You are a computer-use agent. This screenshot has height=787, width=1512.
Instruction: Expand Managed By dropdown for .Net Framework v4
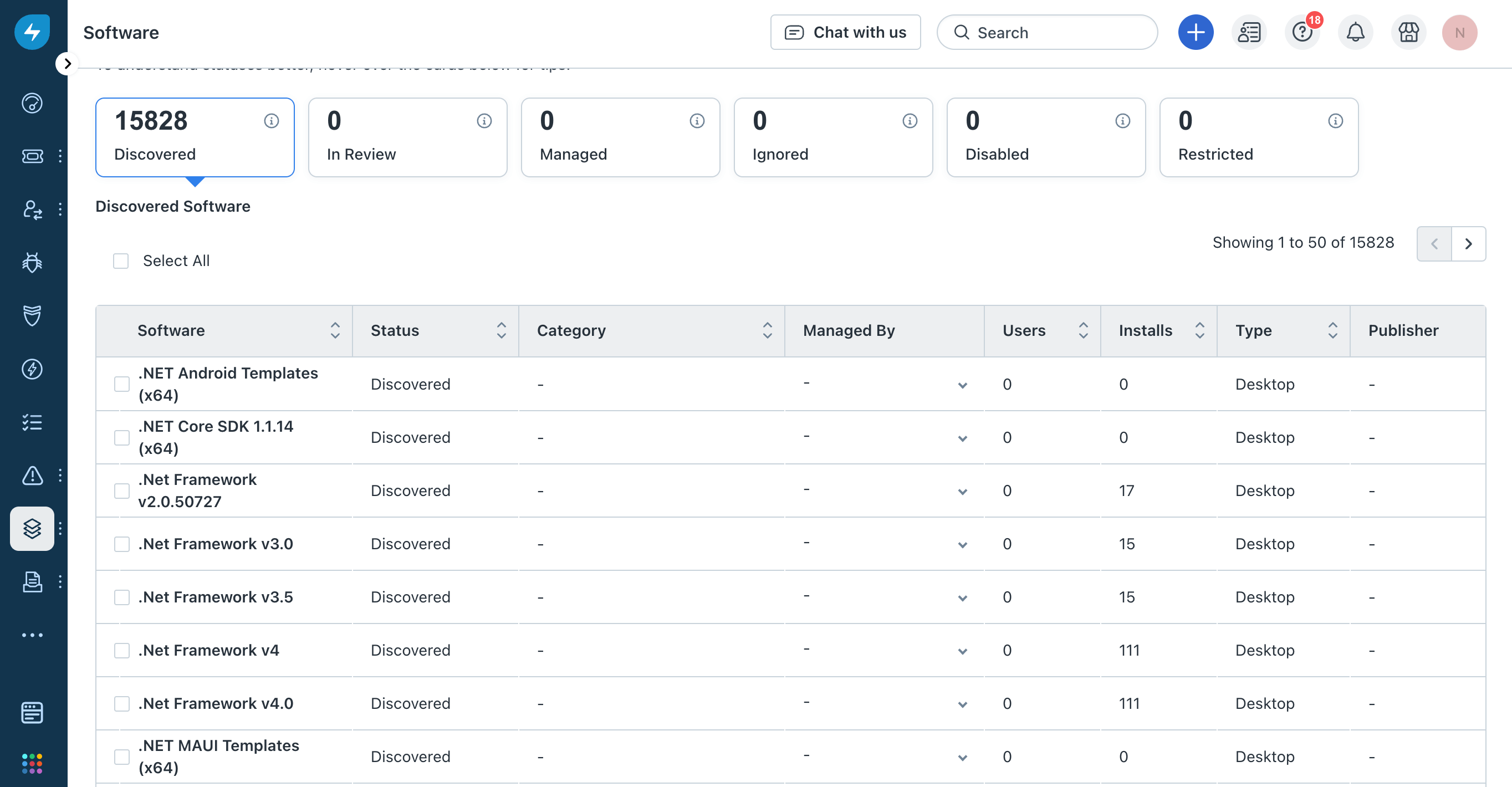point(962,651)
